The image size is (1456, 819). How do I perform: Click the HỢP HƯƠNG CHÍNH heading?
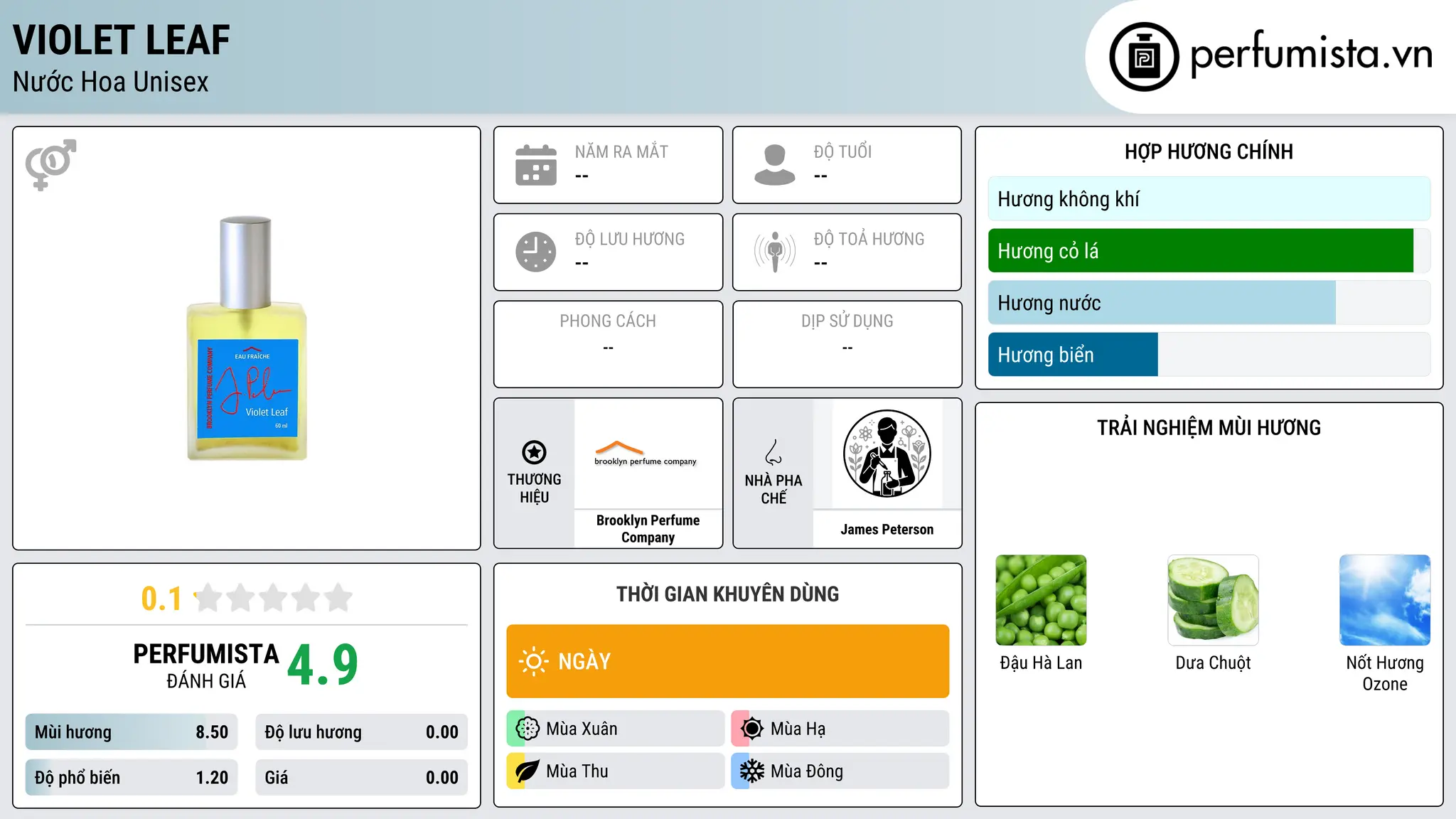[1209, 152]
